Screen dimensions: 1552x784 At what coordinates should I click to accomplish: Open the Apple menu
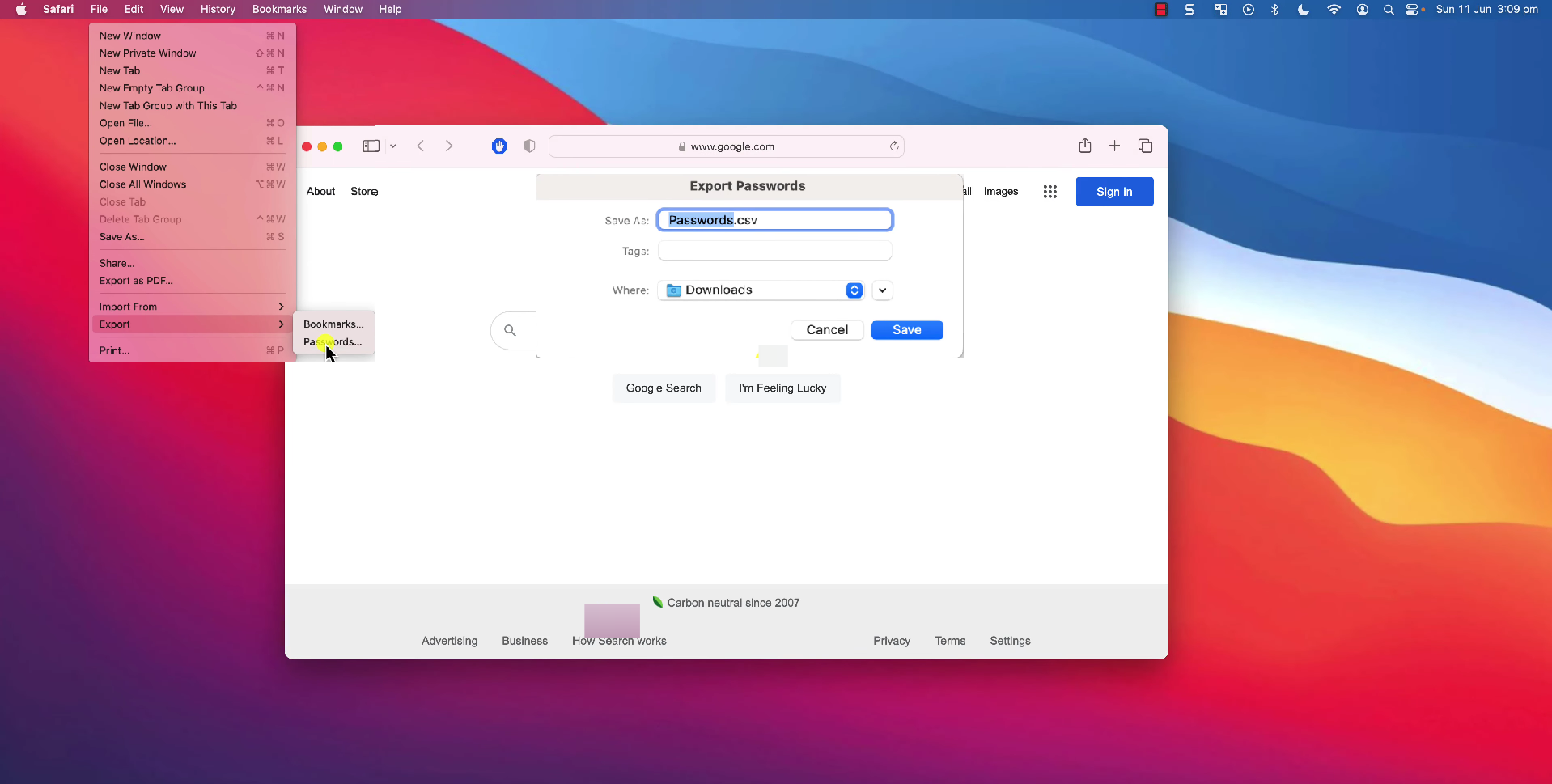(x=21, y=10)
